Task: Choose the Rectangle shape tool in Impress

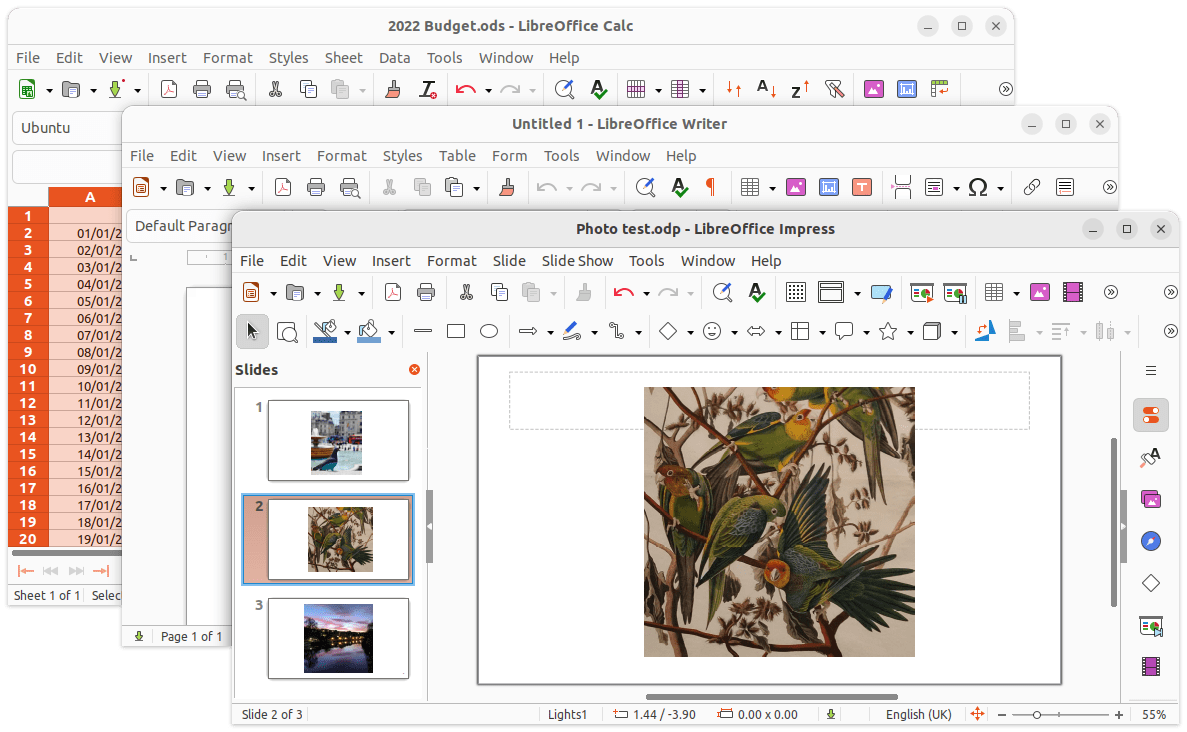Action: click(456, 332)
